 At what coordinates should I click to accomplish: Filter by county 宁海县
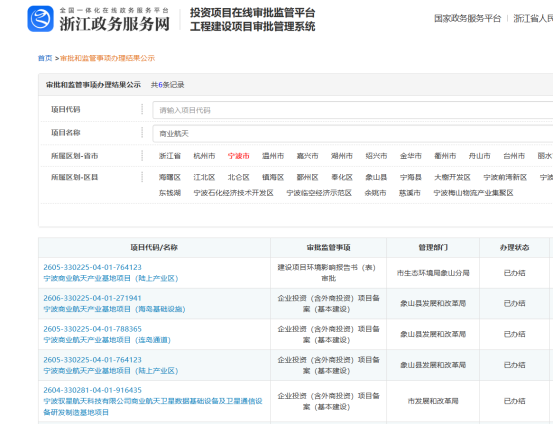click(411, 177)
